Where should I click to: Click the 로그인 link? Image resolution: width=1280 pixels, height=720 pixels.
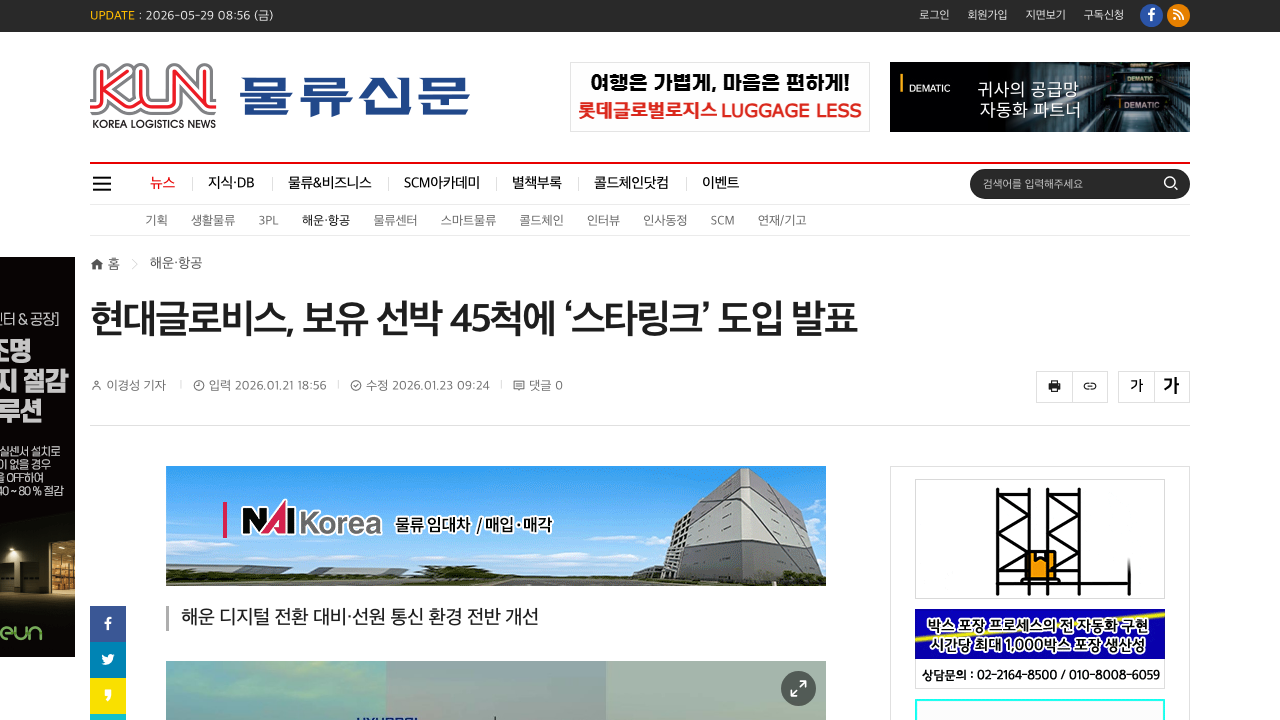[x=934, y=15]
